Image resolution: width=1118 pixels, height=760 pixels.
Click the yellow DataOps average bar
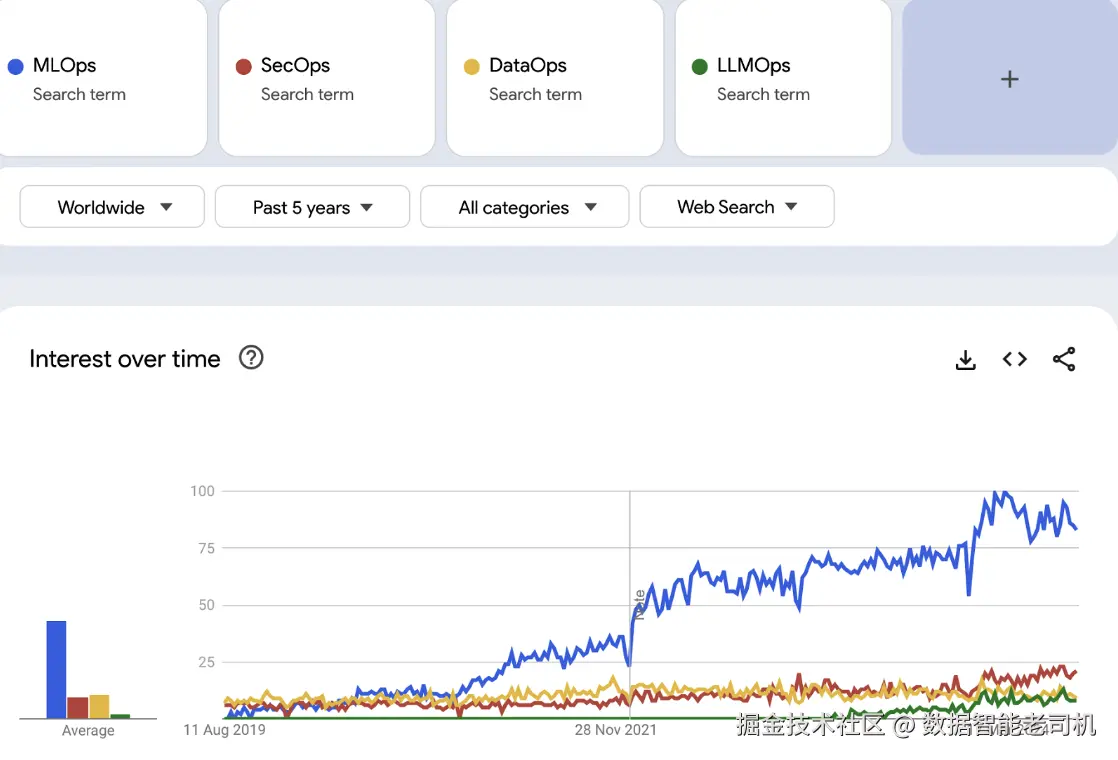pos(99,706)
